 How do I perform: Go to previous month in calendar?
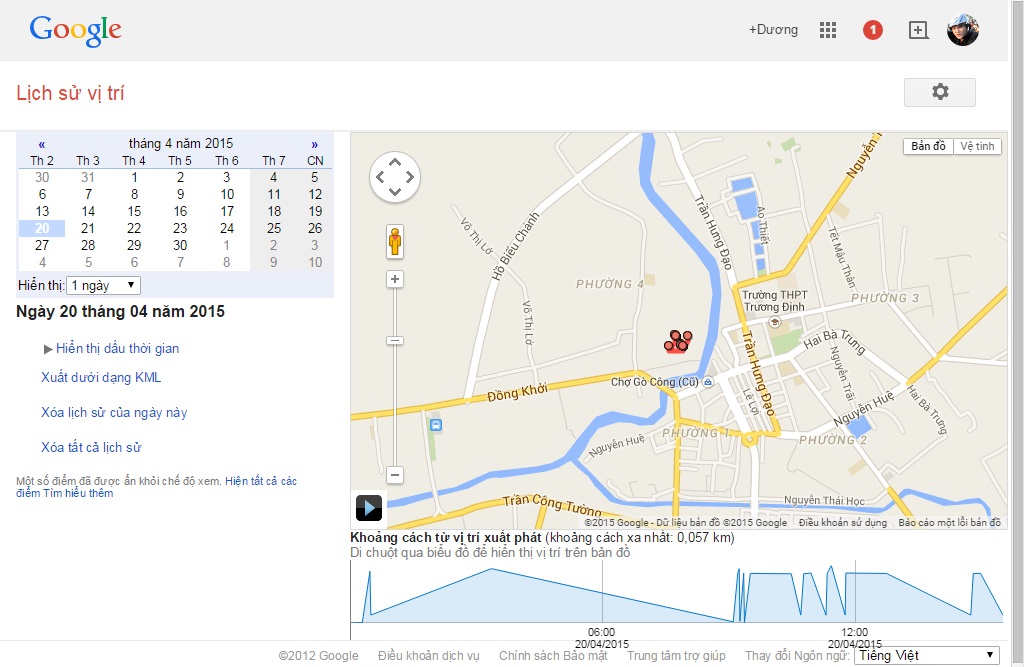(42, 144)
